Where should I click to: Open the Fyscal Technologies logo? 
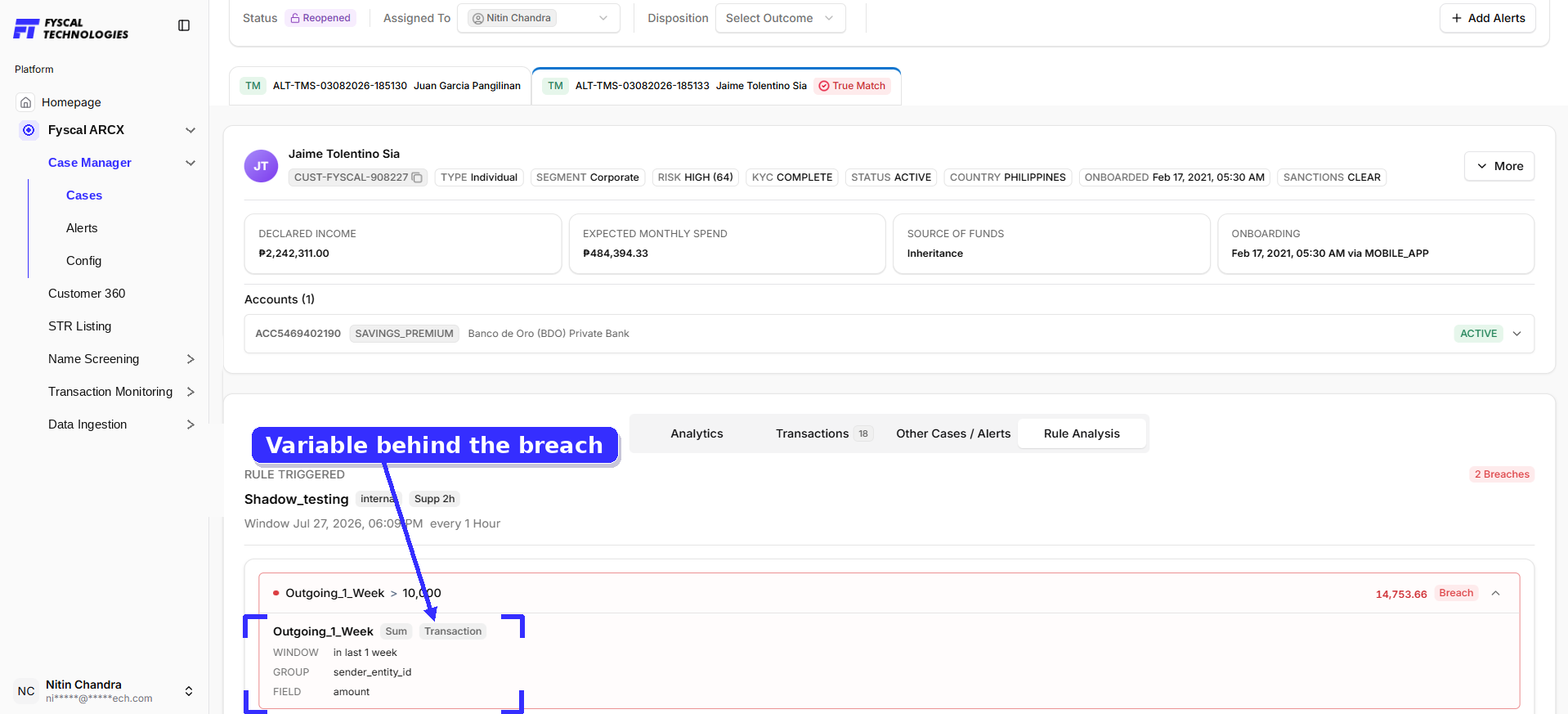71,29
